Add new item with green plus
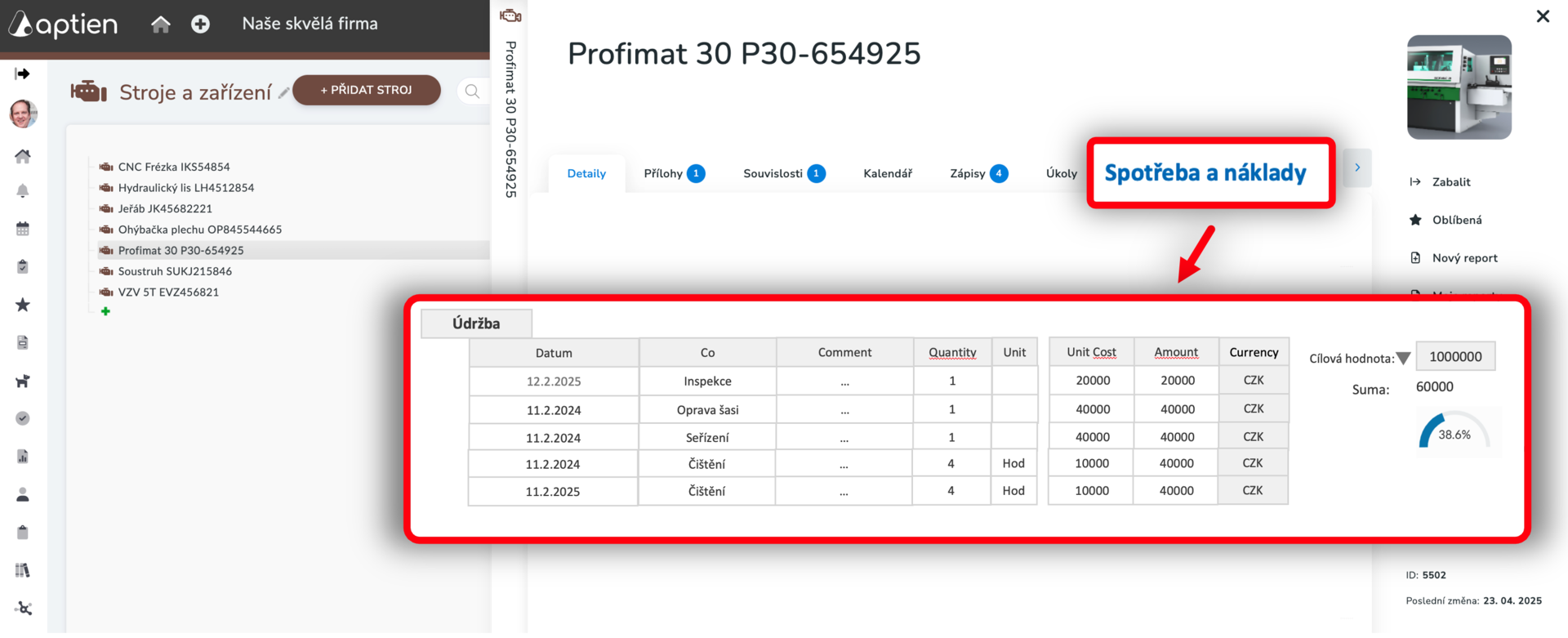Viewport: 1568px width, 638px height. click(x=105, y=311)
